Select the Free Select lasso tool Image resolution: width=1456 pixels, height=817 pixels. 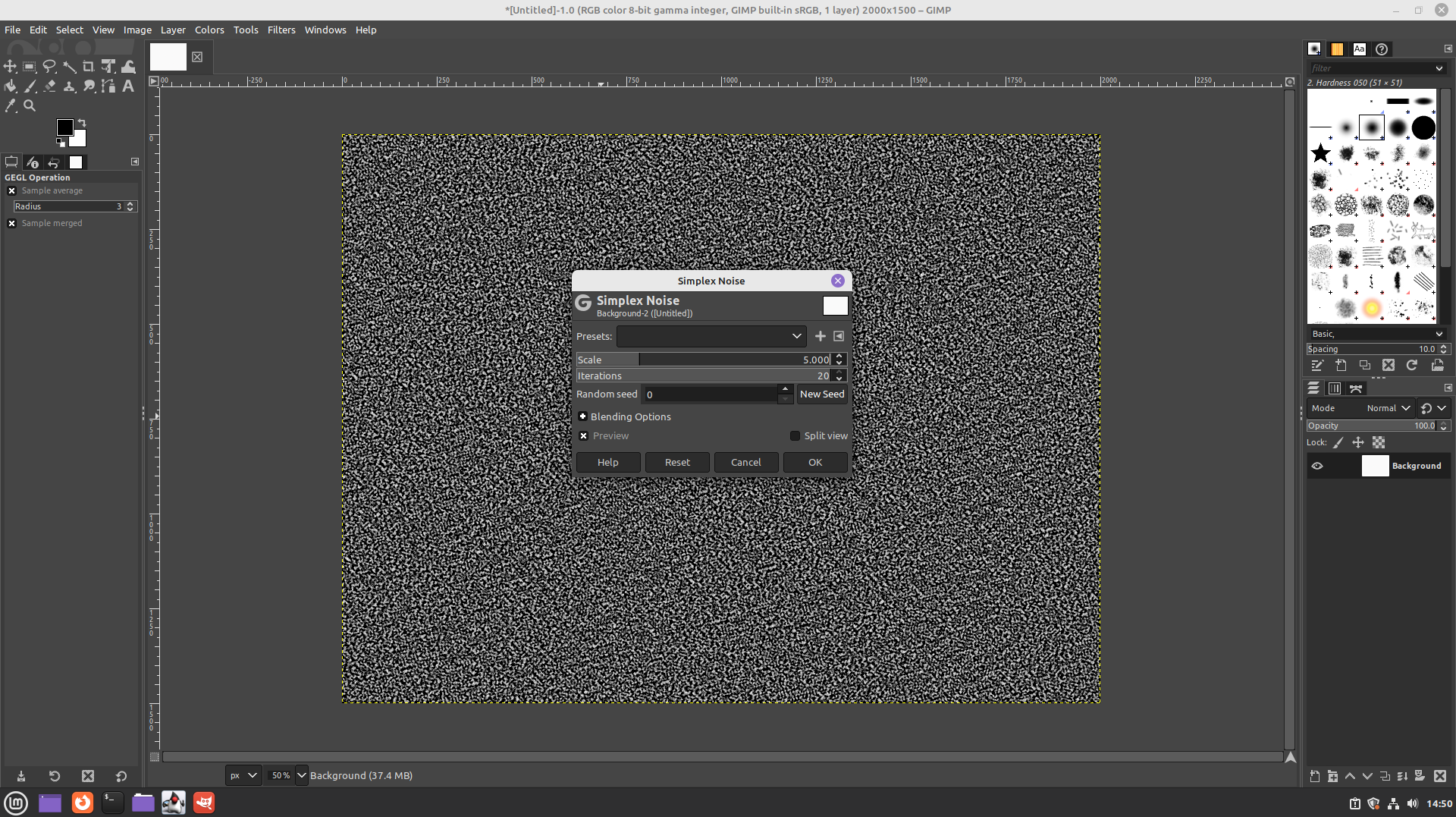point(49,67)
